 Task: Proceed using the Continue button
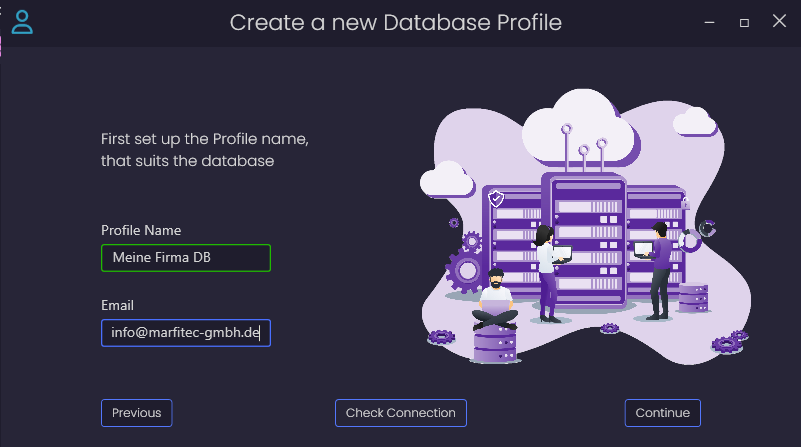(x=663, y=413)
